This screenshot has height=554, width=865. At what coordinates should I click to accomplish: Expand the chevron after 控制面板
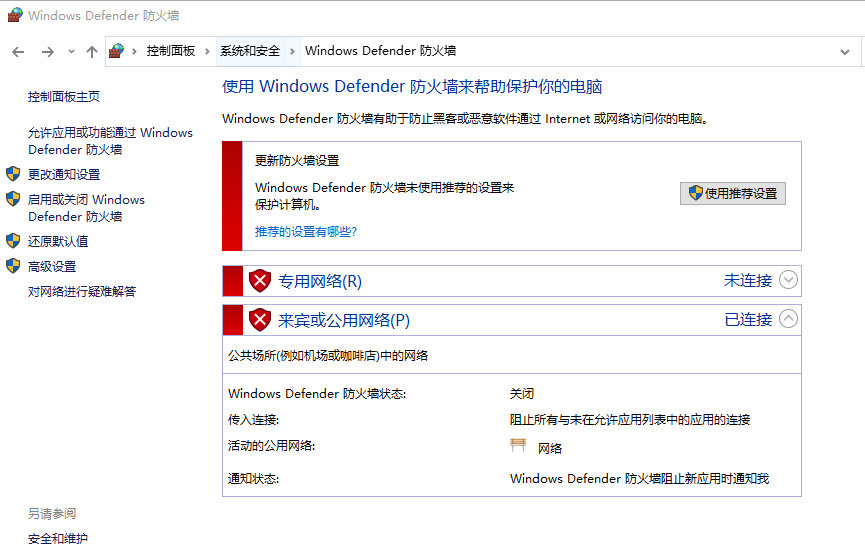[207, 51]
